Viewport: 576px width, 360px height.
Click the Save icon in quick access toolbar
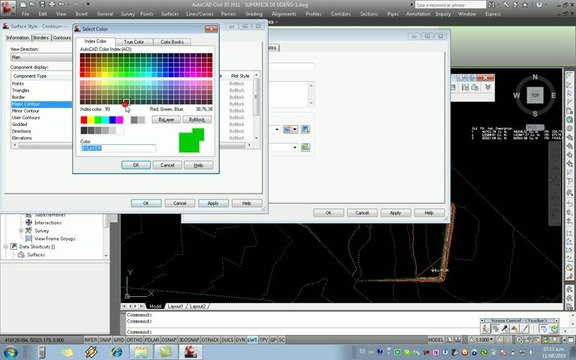[42, 5]
